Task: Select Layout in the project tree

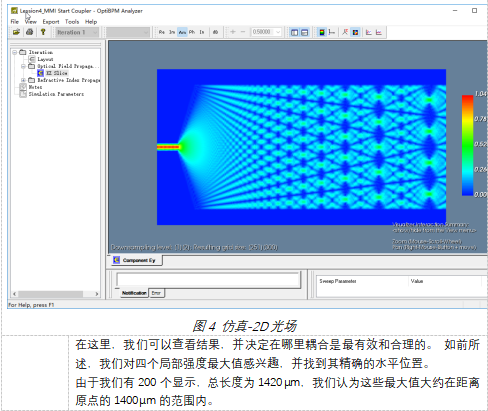Action: click(x=45, y=59)
